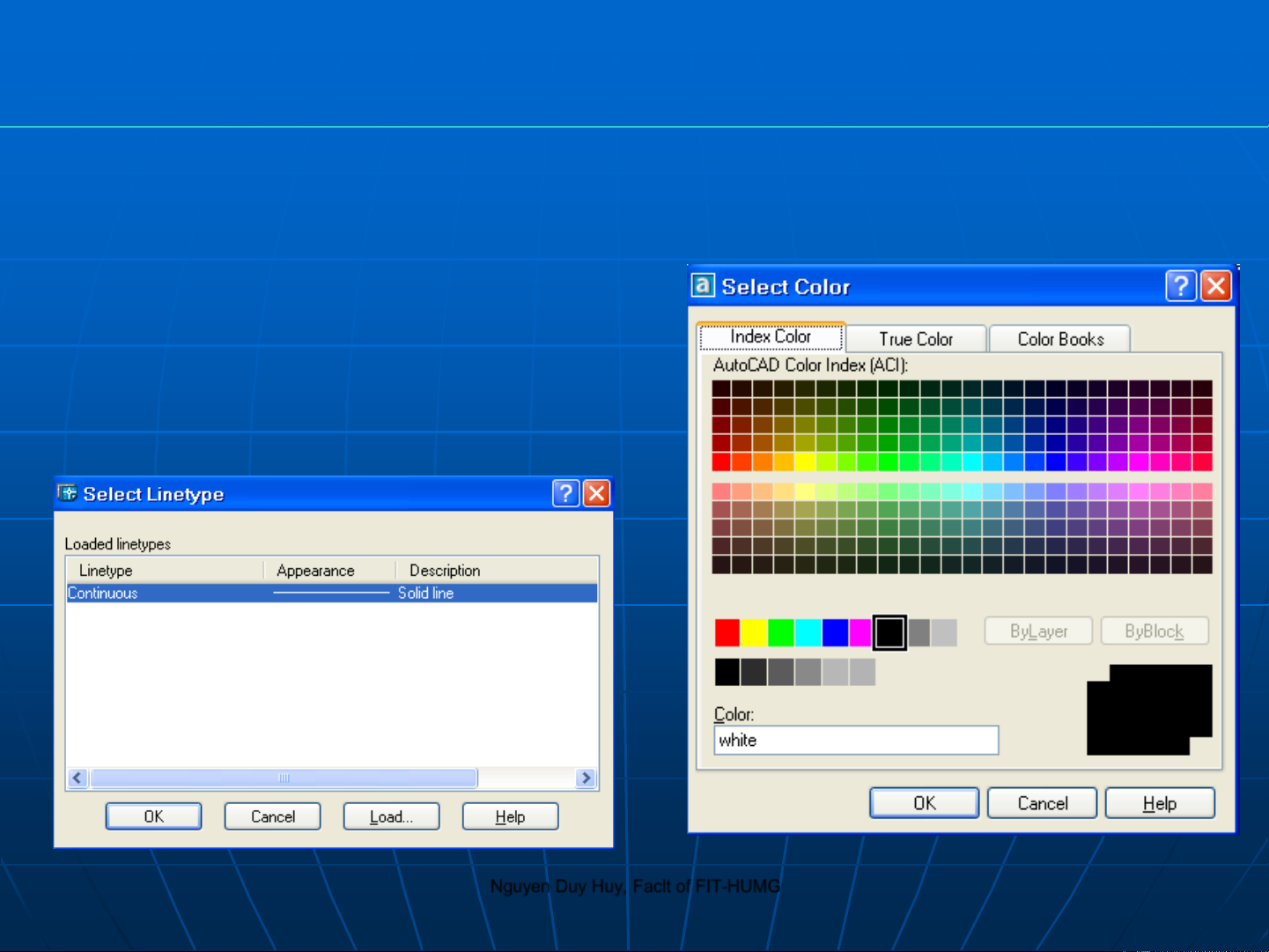Image resolution: width=1269 pixels, height=952 pixels.
Task: Close the Select Color dialog
Action: pos(1216,286)
